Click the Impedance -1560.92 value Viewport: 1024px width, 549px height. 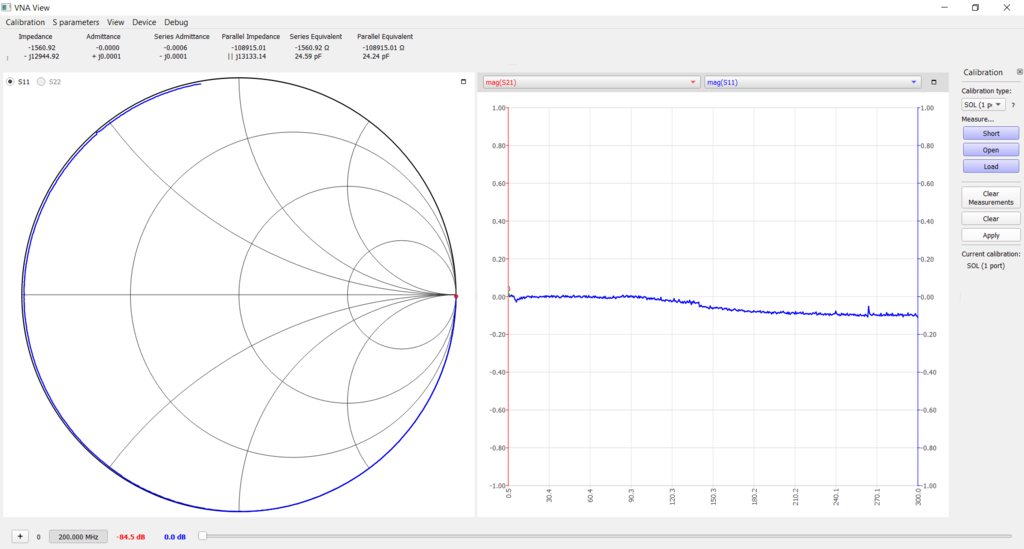point(42,48)
